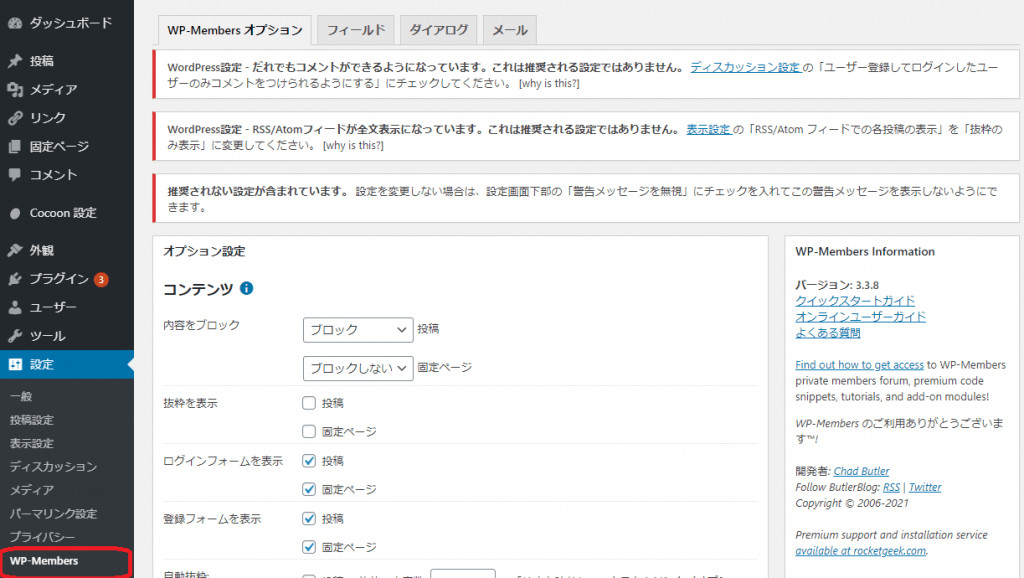Click the コメント speech bubble icon

tap(13, 175)
